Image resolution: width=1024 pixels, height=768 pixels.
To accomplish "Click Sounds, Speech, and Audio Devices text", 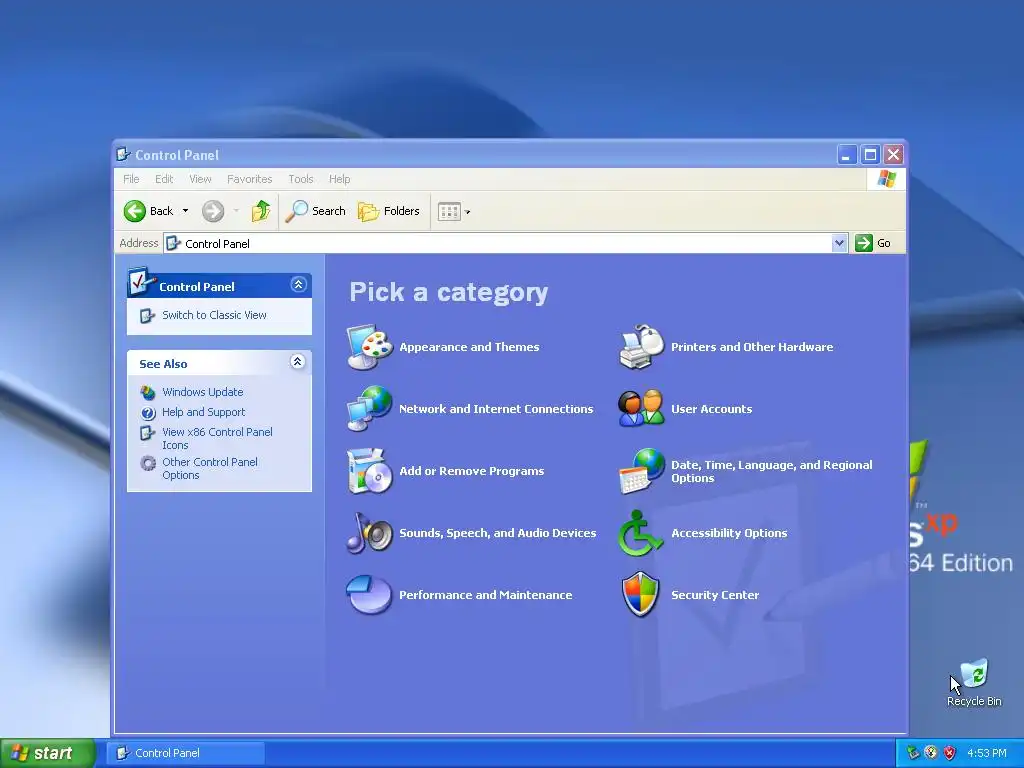I will pyautogui.click(x=498, y=534).
